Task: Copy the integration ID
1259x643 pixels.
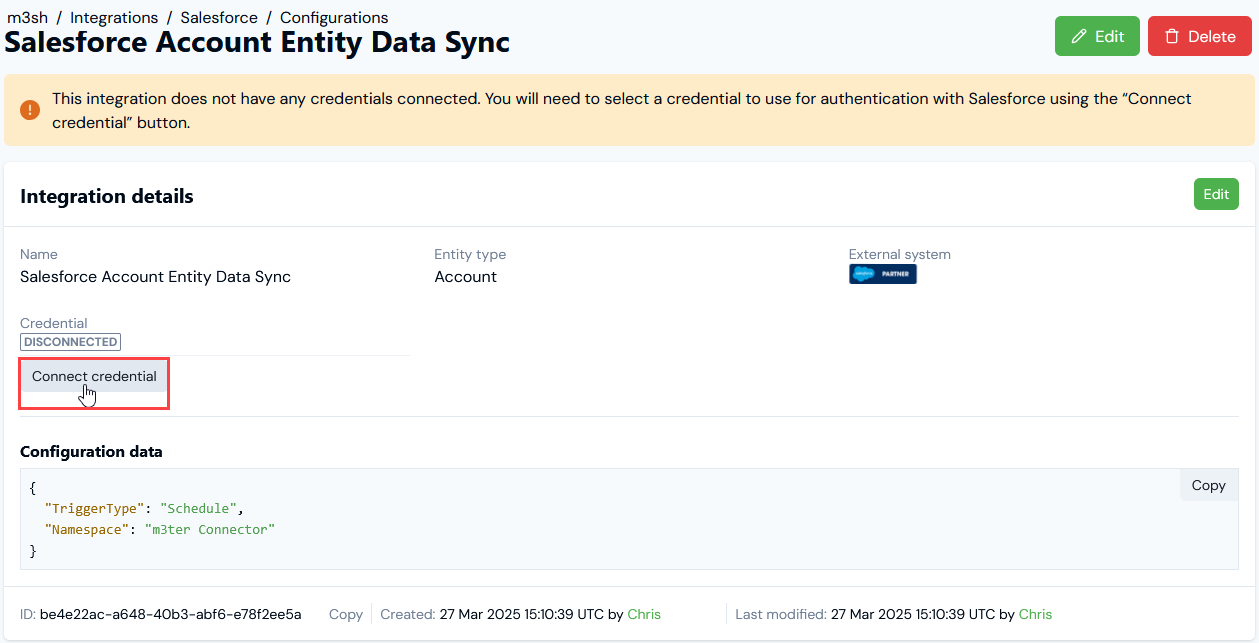Action: (346, 614)
